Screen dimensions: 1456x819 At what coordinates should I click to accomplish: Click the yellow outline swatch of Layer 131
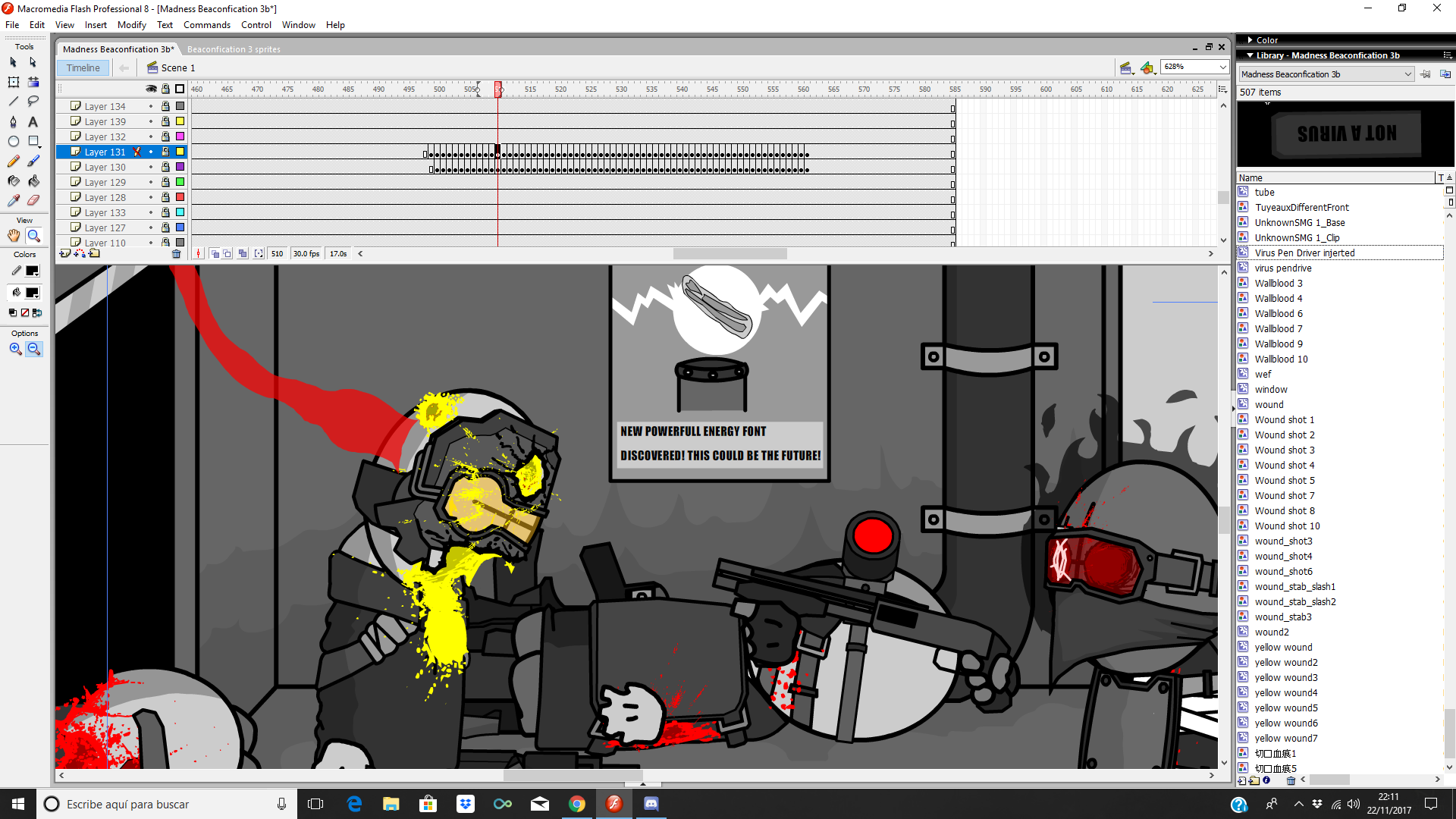(180, 152)
